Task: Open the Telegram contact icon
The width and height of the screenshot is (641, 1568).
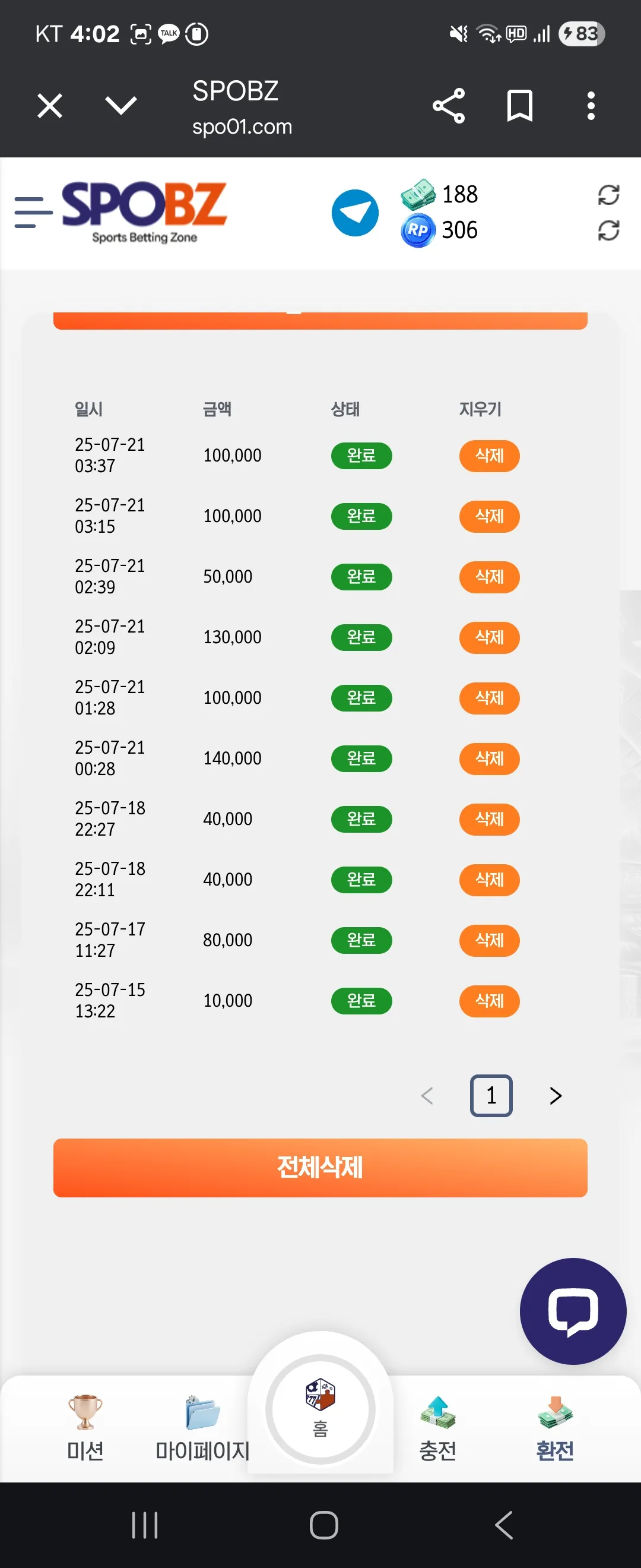Action: pos(354,213)
